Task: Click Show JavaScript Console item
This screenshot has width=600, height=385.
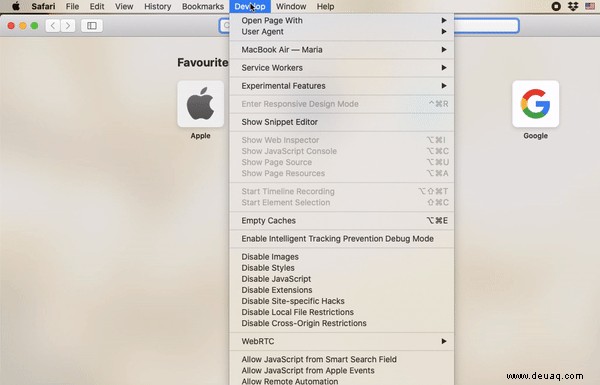Action: click(342, 151)
